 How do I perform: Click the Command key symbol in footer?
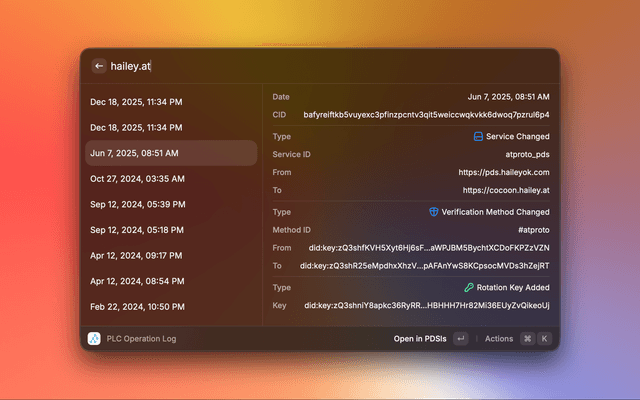pos(526,339)
